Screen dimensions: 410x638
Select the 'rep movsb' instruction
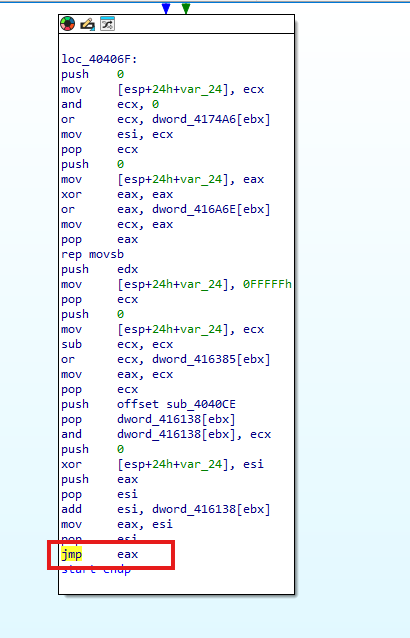(x=92, y=255)
